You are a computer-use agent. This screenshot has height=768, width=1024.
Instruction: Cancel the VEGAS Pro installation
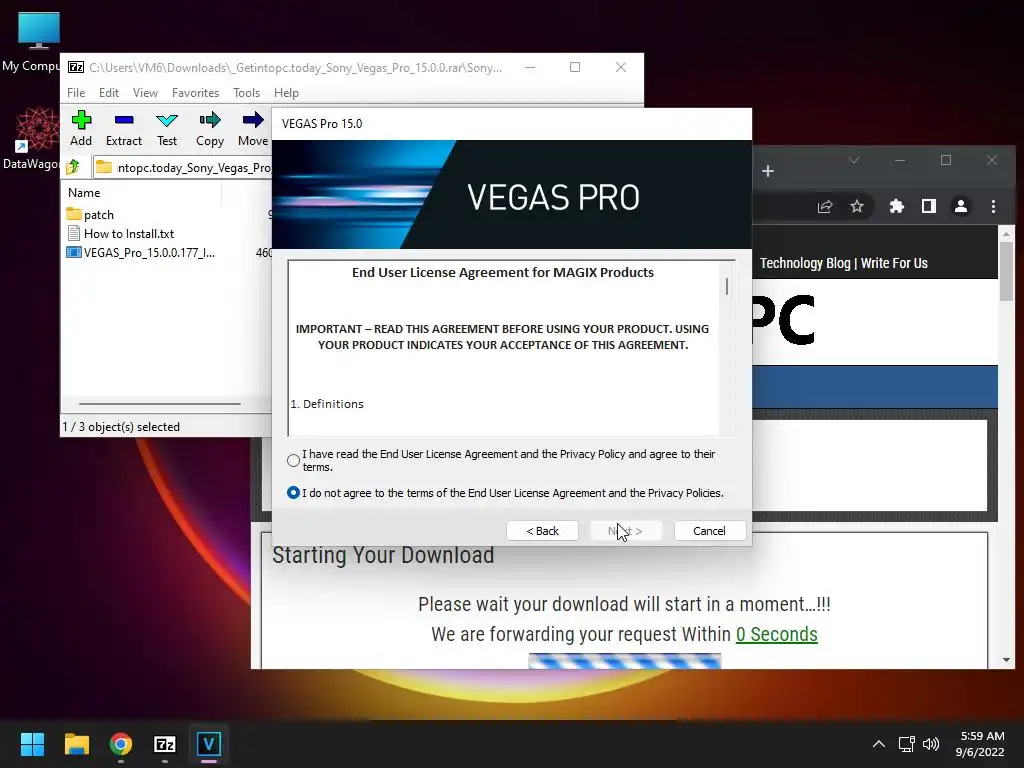pyautogui.click(x=709, y=531)
